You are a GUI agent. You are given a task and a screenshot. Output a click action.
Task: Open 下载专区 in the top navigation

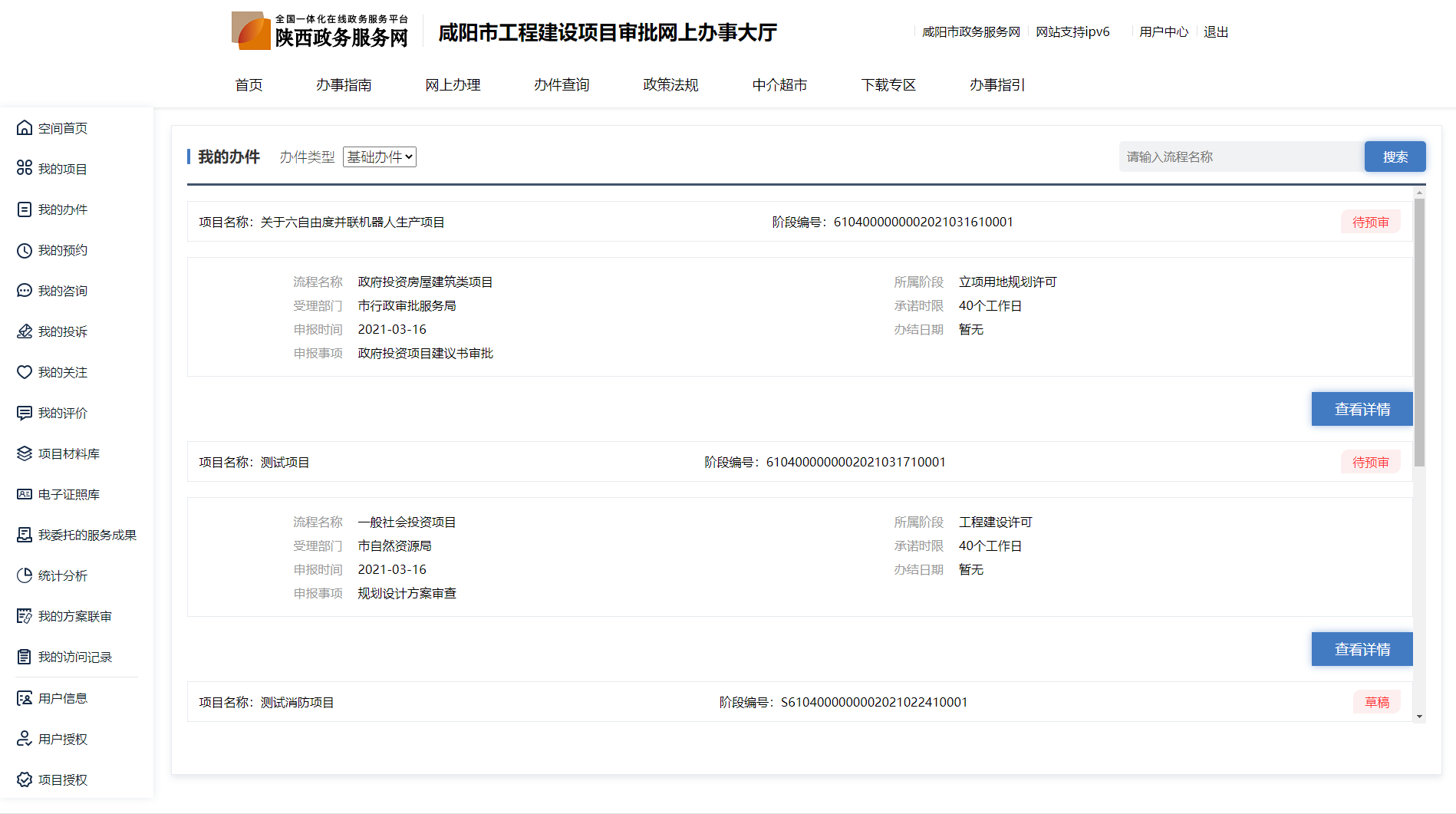point(888,85)
